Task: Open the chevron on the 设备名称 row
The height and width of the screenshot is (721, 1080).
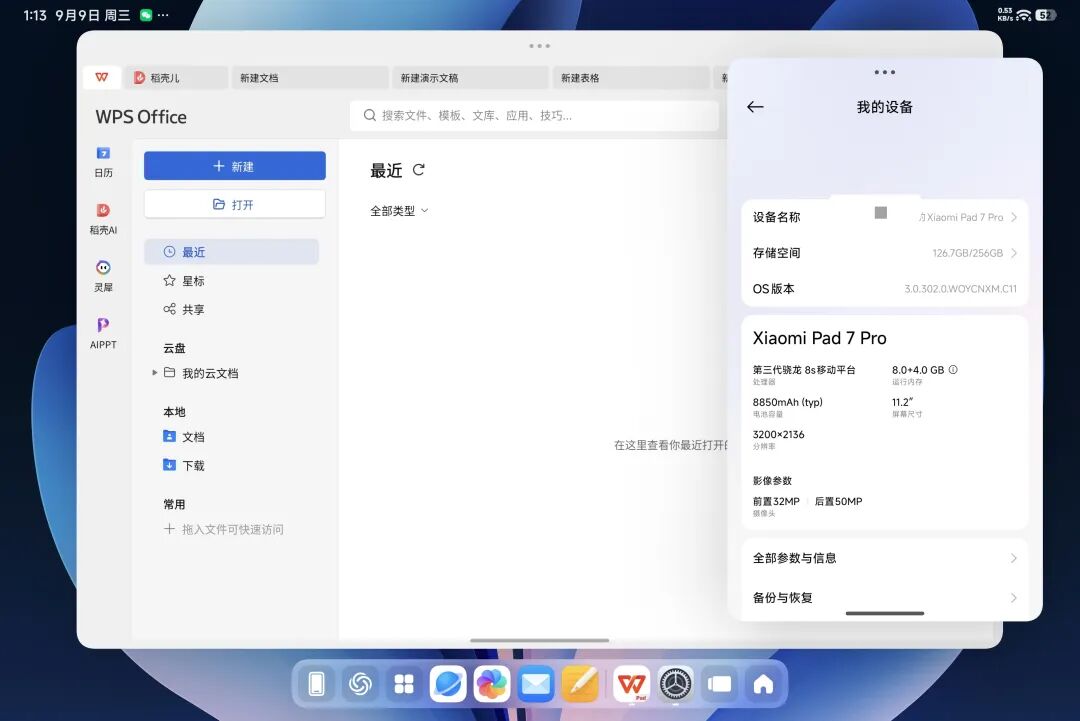Action: pos(1014,217)
